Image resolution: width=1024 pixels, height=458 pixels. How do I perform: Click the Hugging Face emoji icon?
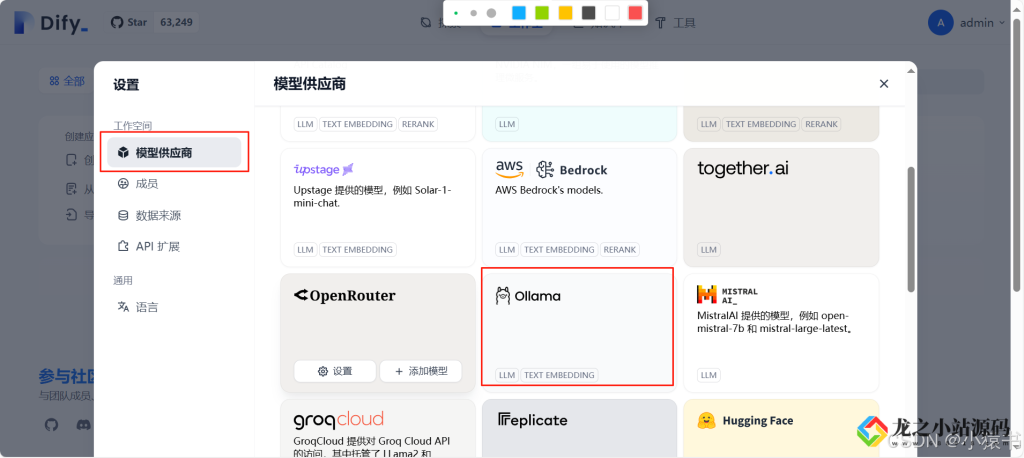(705, 421)
